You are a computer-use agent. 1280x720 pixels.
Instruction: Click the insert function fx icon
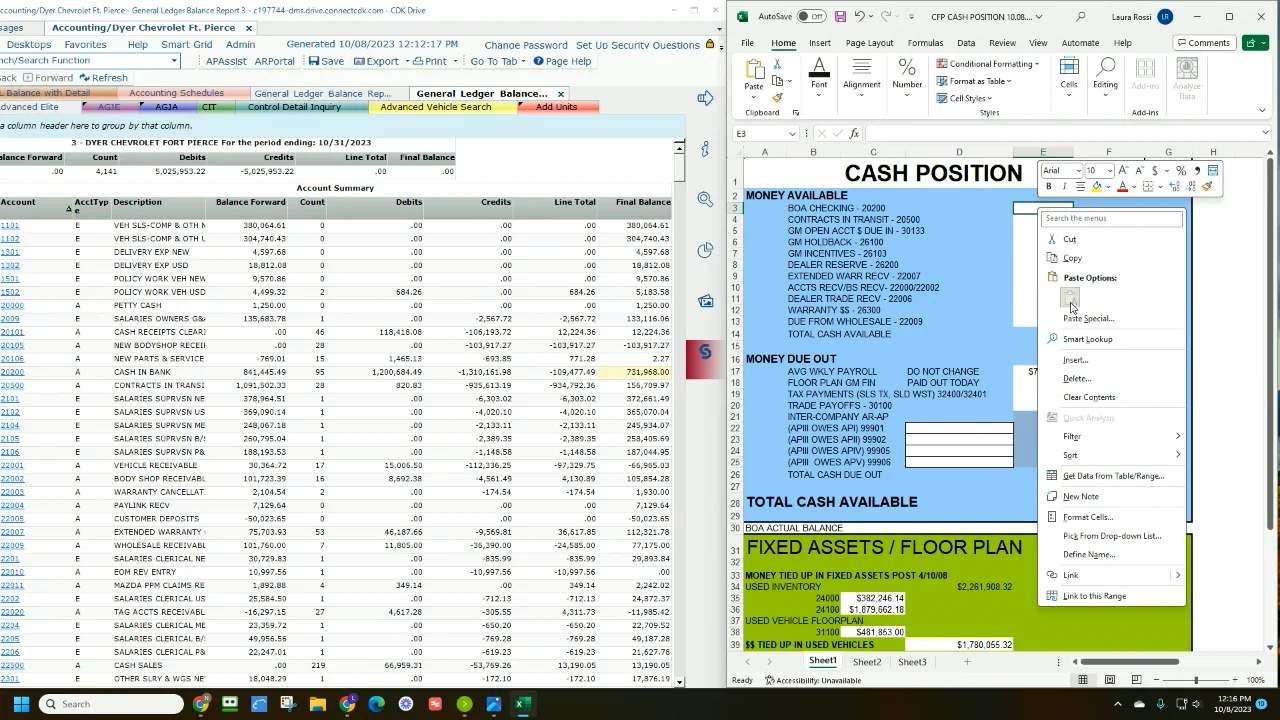[x=854, y=133]
